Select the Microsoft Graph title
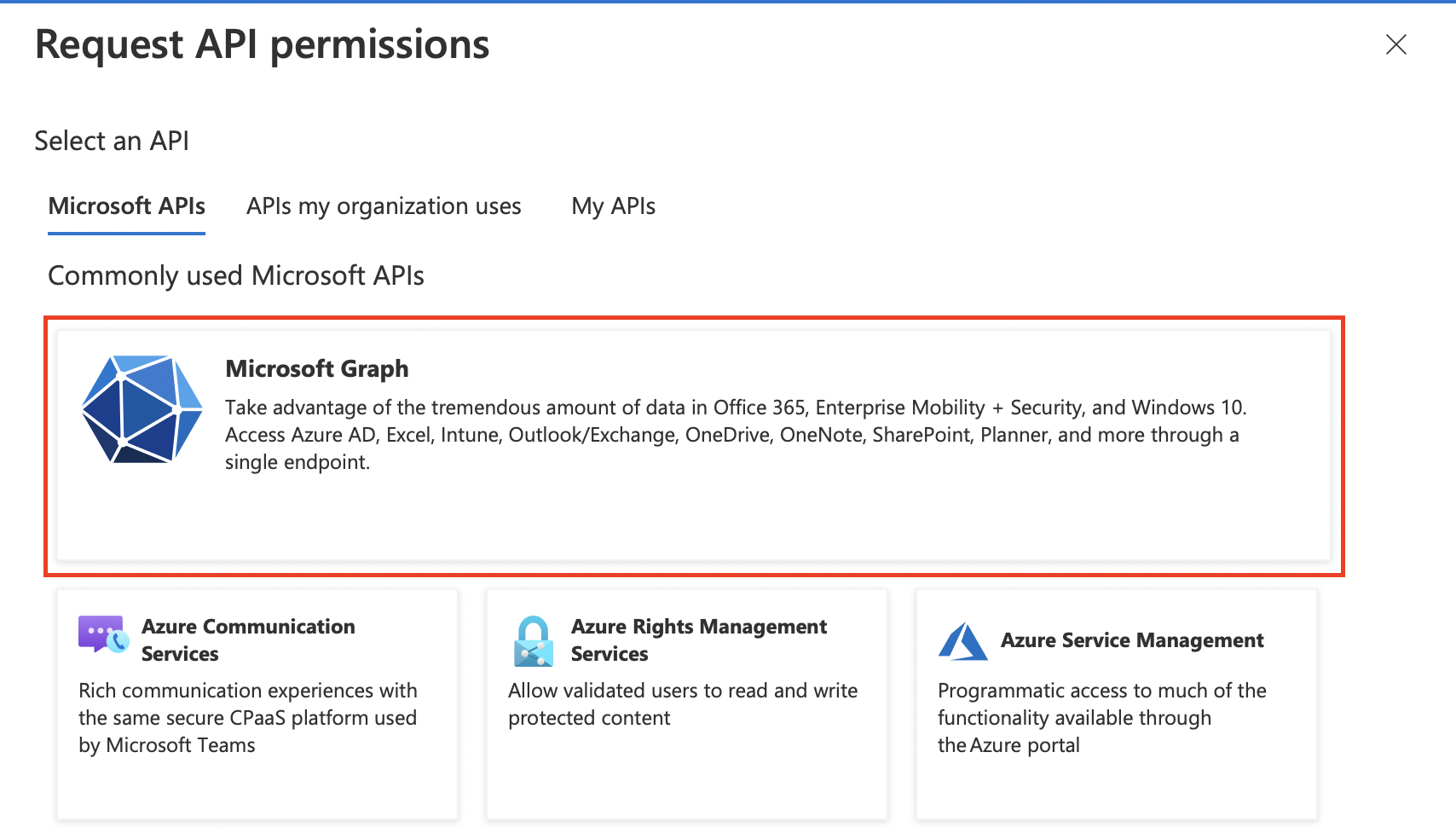This screenshot has height=839, width=1456. [x=317, y=368]
